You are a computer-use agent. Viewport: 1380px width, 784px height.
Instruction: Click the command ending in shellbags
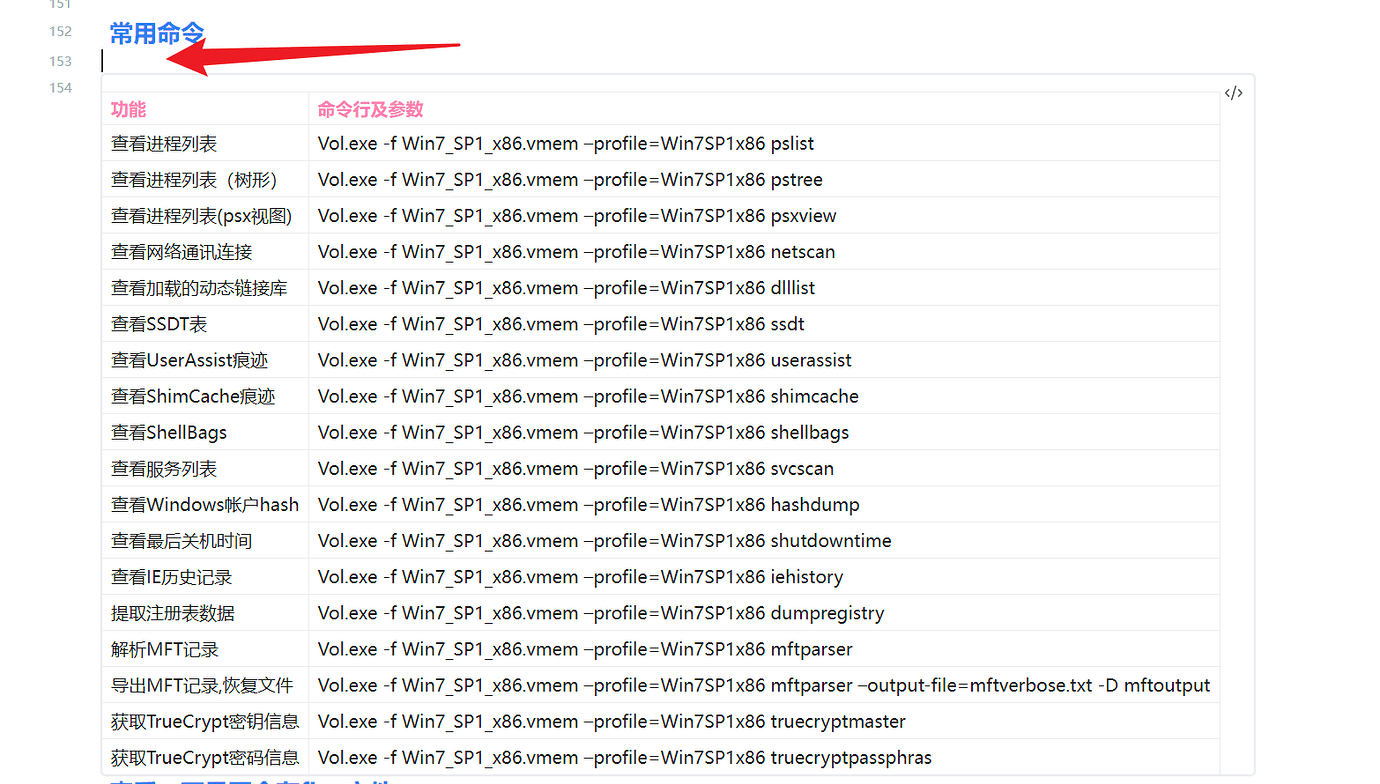[x=583, y=431]
